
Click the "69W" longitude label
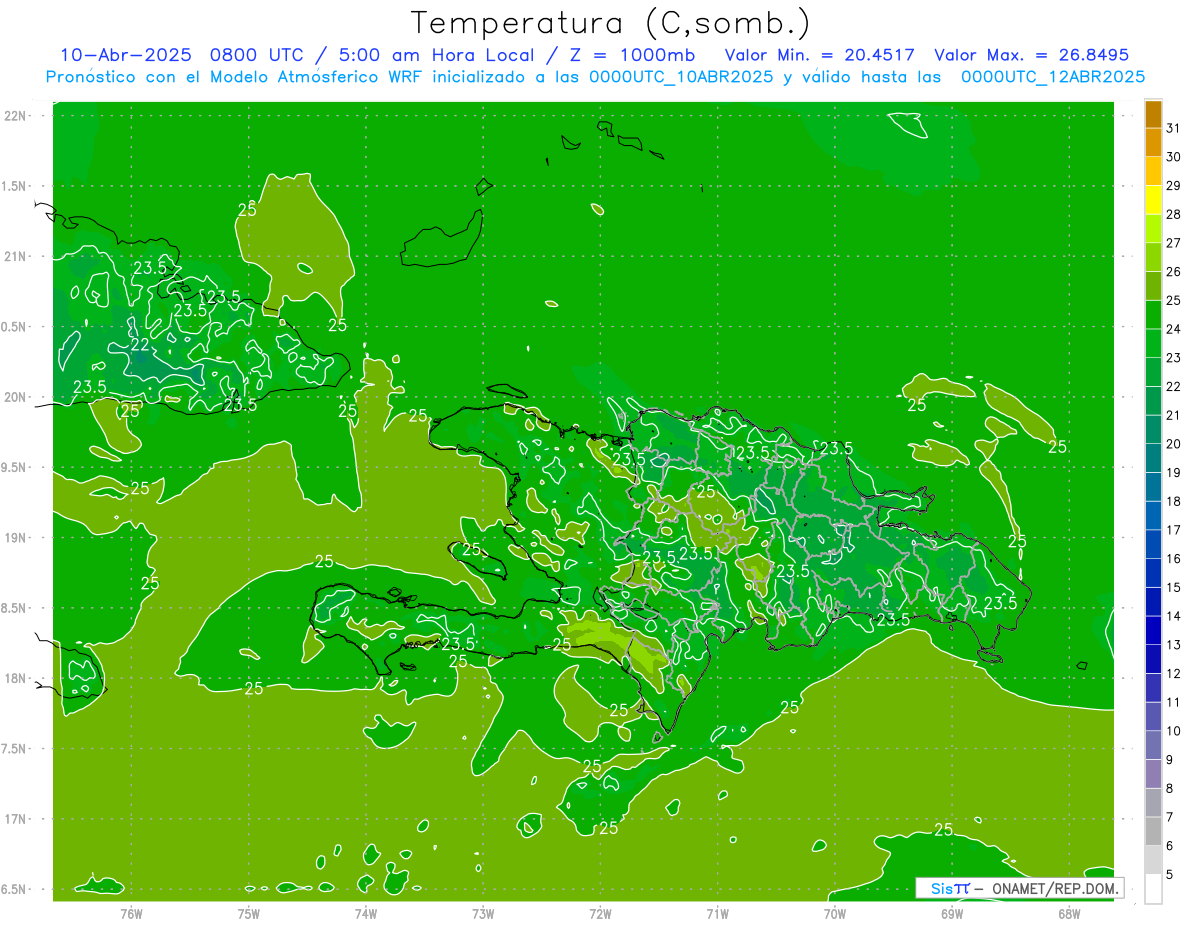coord(952,913)
